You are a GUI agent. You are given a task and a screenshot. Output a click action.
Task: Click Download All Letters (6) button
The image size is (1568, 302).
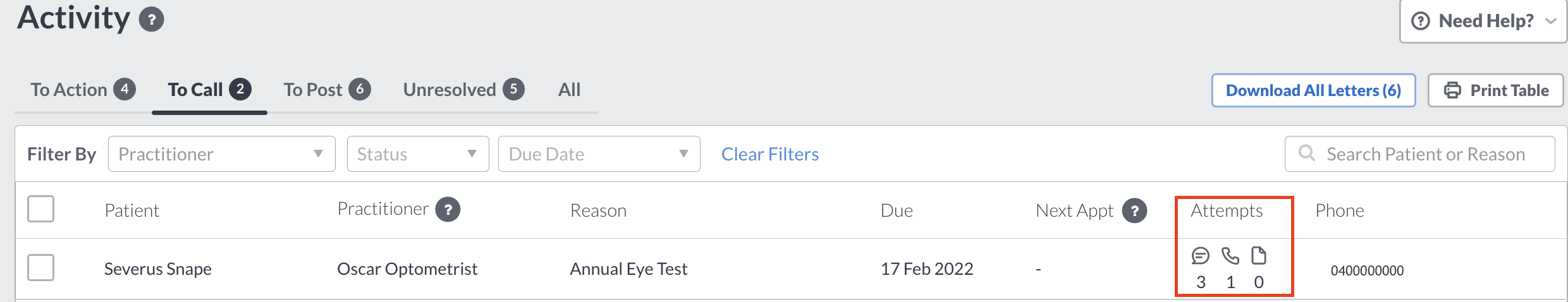pyautogui.click(x=1313, y=90)
